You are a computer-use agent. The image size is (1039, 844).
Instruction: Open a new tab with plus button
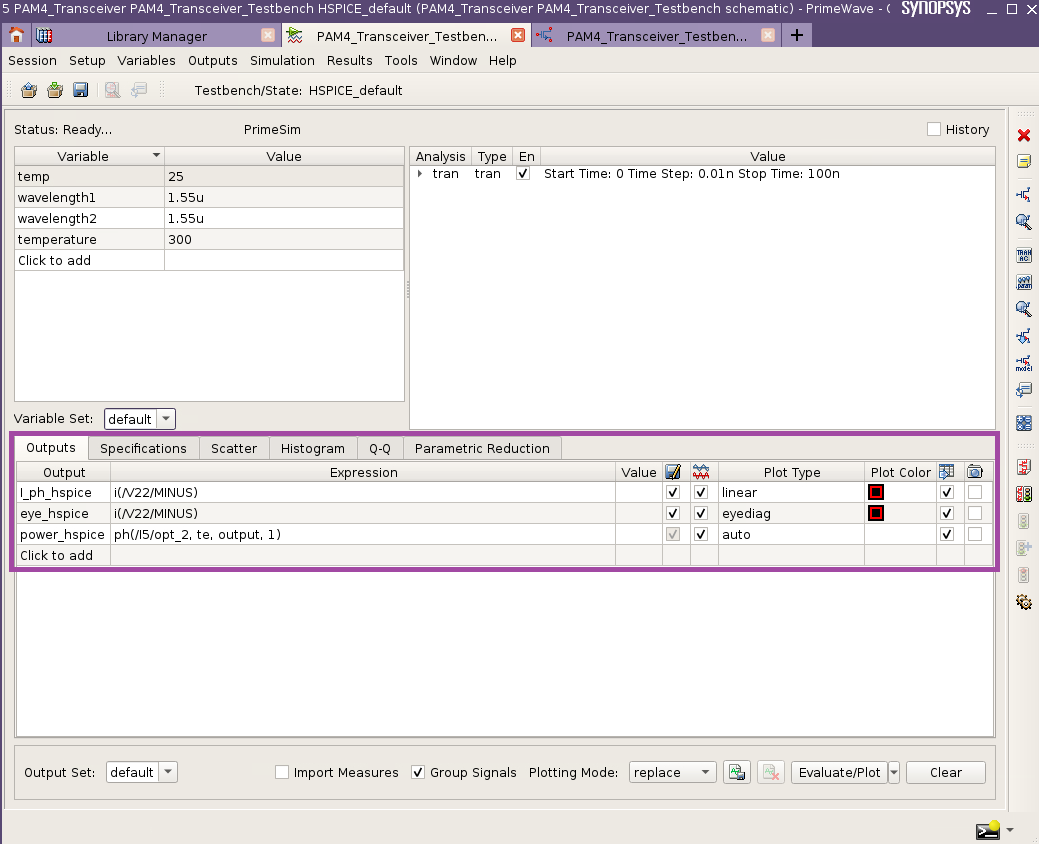coord(796,35)
